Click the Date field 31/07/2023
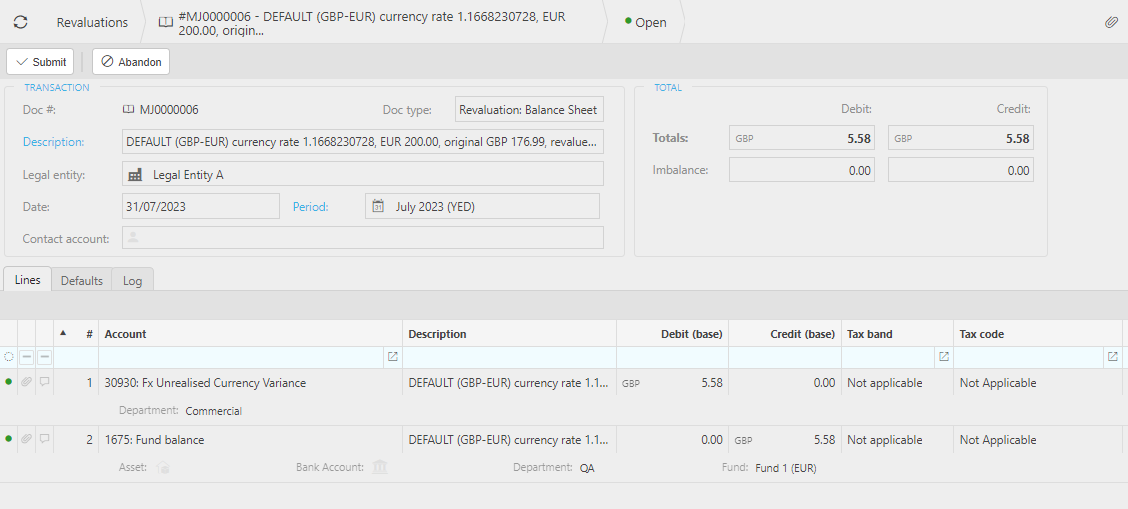The height and width of the screenshot is (509, 1128). [201, 206]
